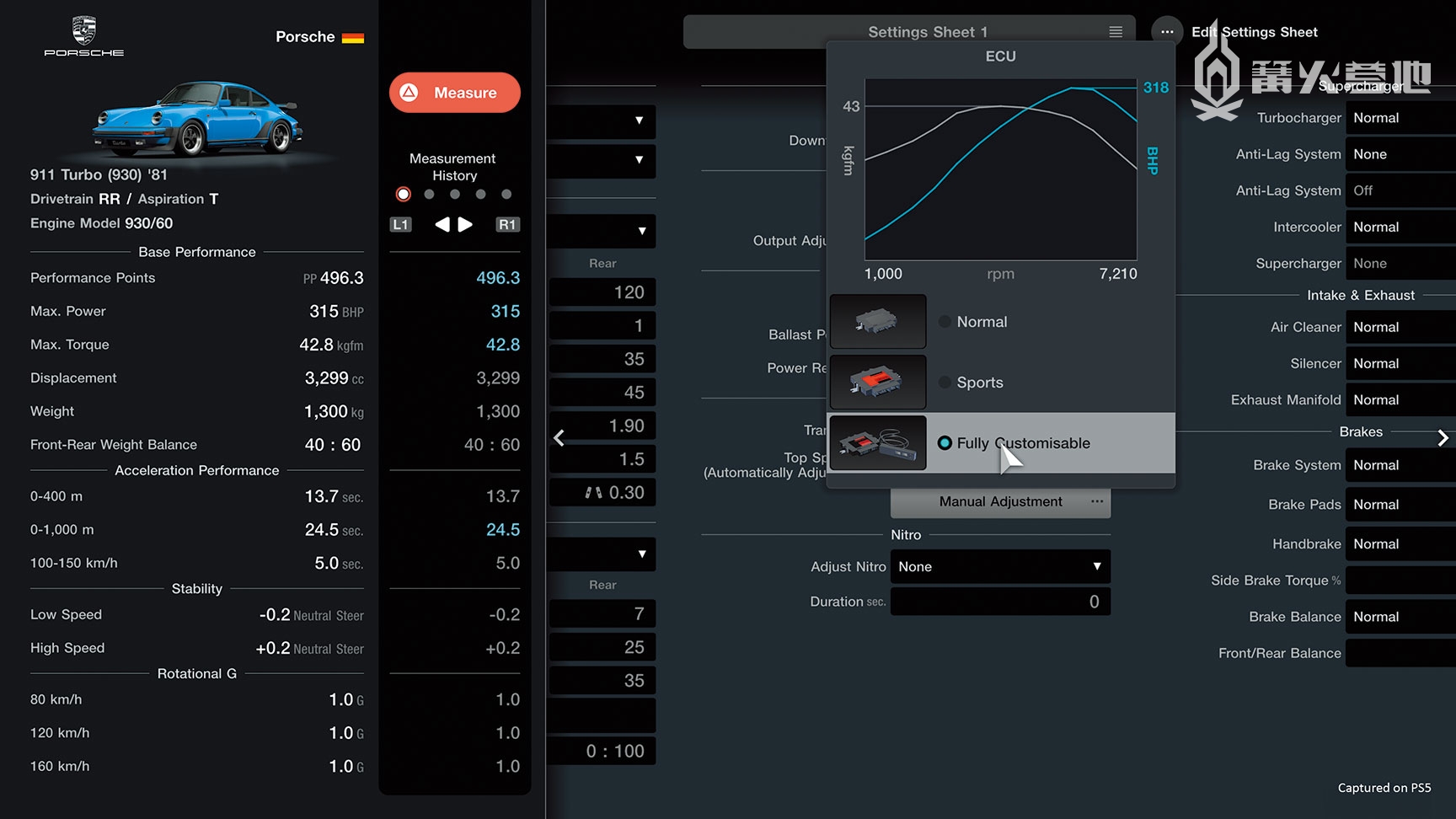Choose the Sports ECU radio option

[945, 383]
